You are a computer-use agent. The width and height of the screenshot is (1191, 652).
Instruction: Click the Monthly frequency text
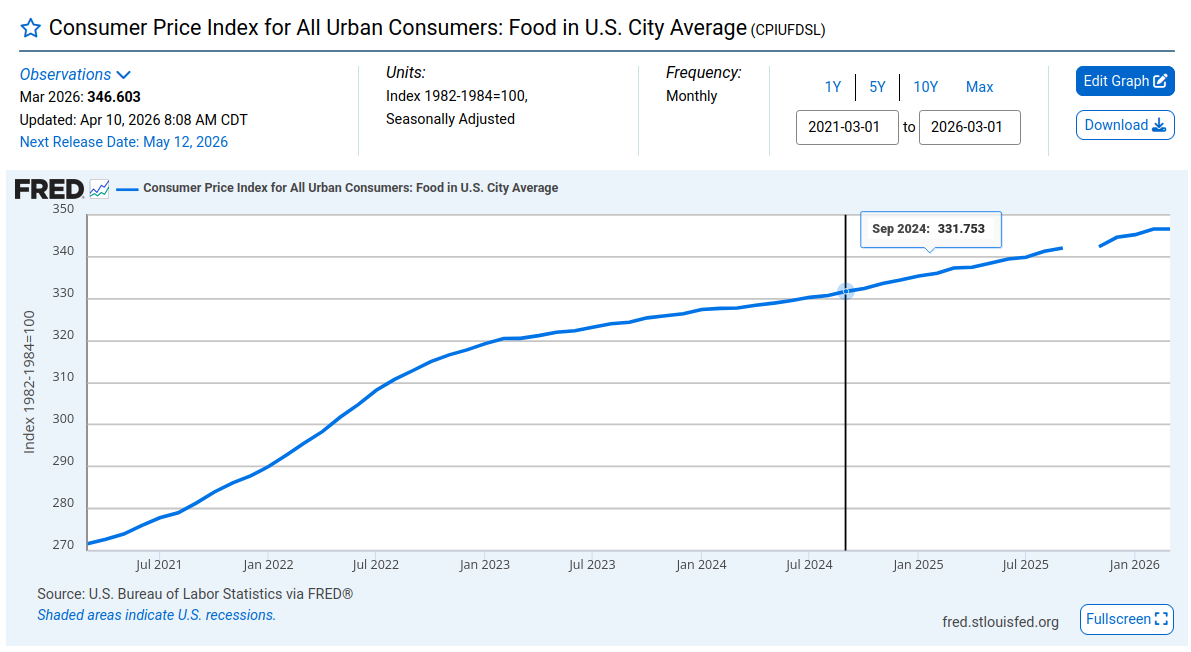pos(691,97)
